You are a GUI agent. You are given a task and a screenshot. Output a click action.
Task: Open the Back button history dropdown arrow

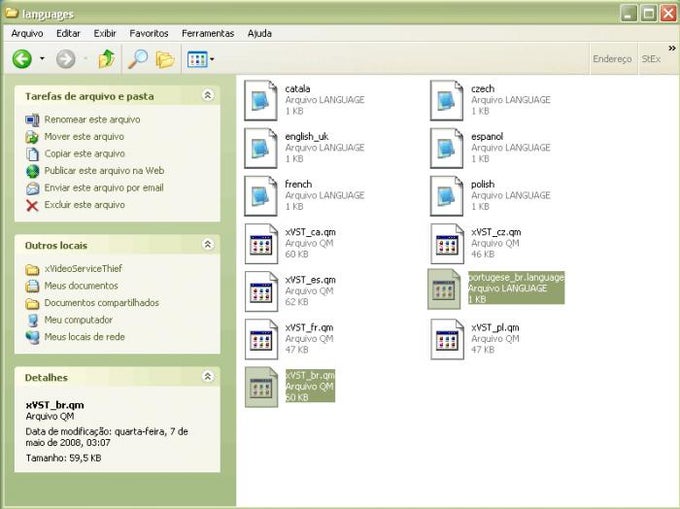point(42,59)
